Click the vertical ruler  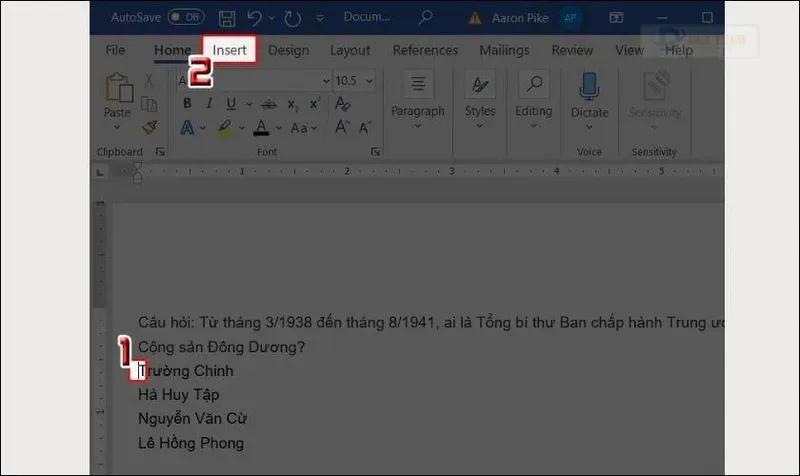click(101, 337)
